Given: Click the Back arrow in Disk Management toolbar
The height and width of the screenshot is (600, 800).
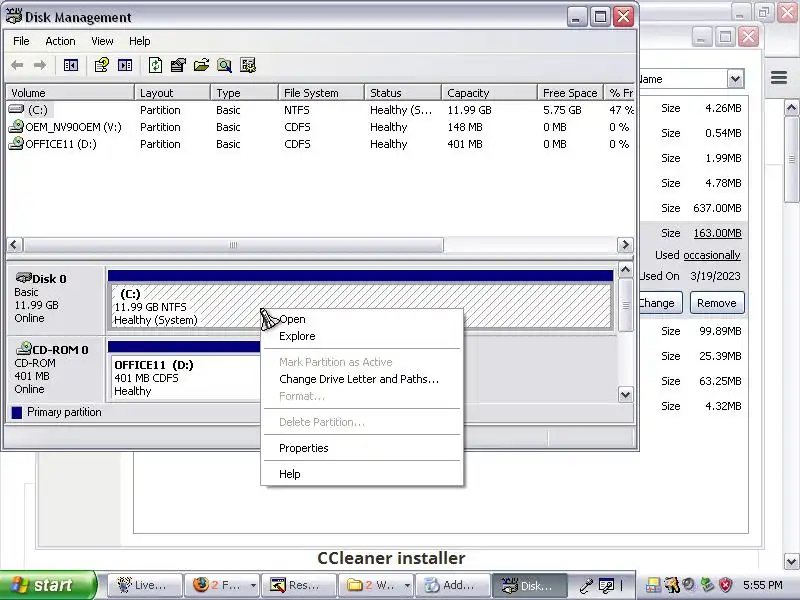Looking at the screenshot, I should 17,65.
